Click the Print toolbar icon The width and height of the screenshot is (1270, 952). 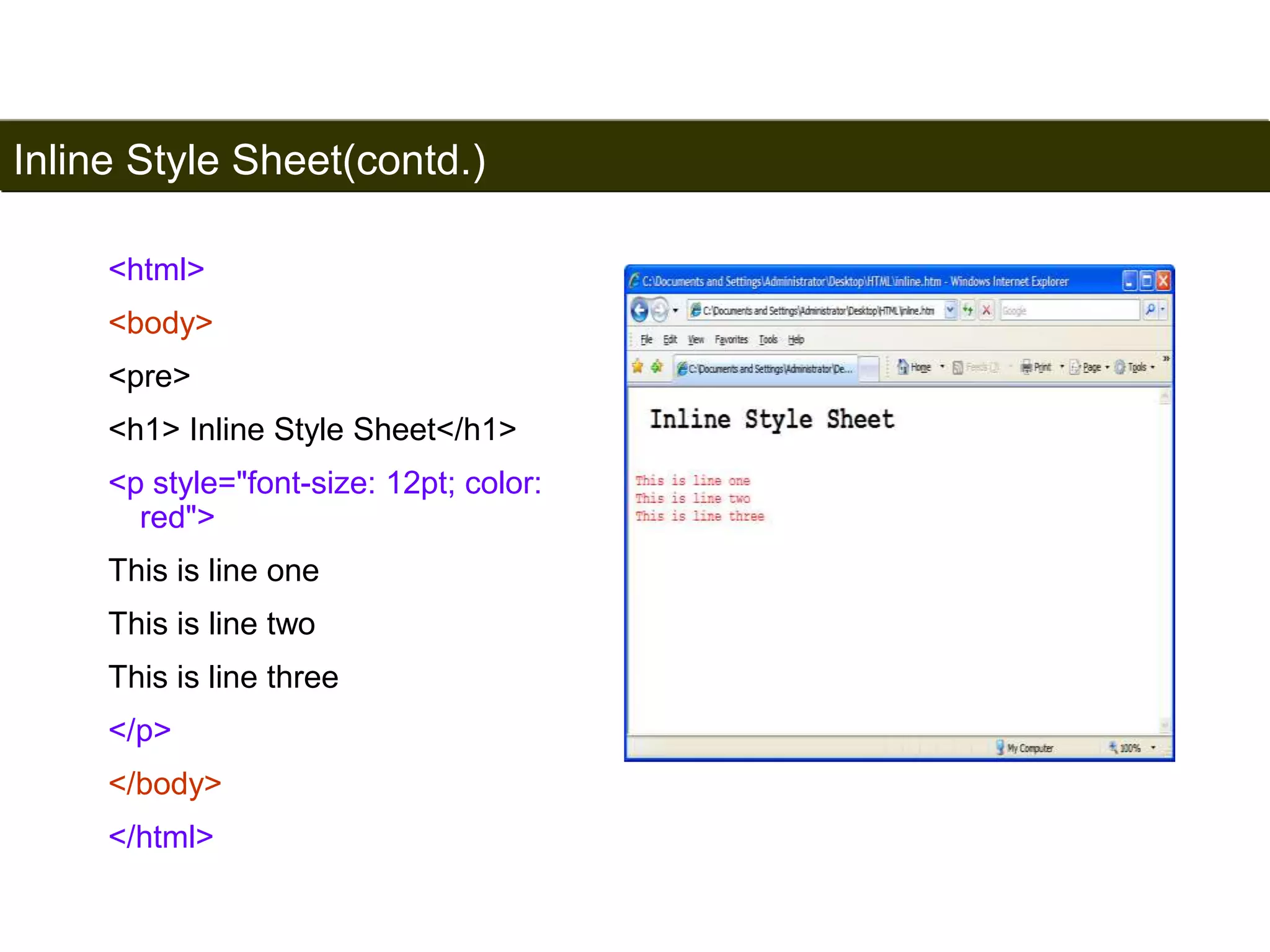tap(1036, 368)
